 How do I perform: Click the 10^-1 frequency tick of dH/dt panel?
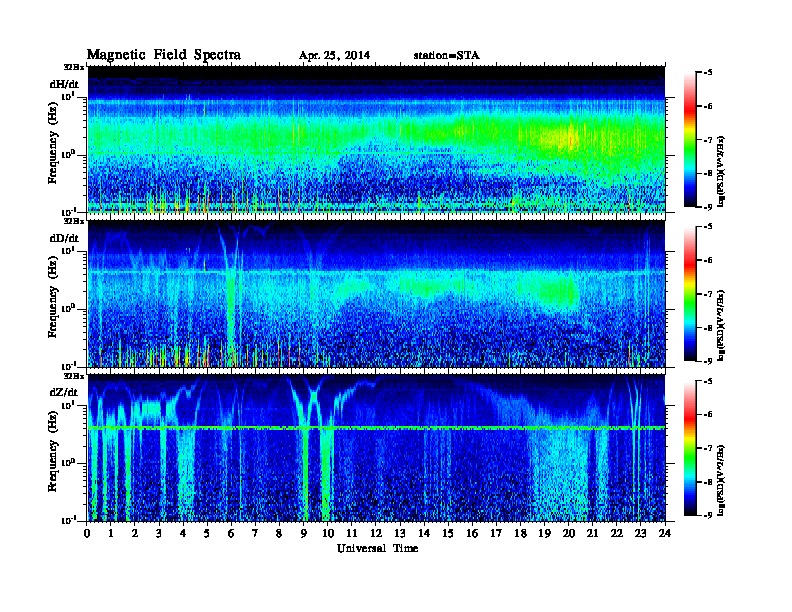point(68,211)
